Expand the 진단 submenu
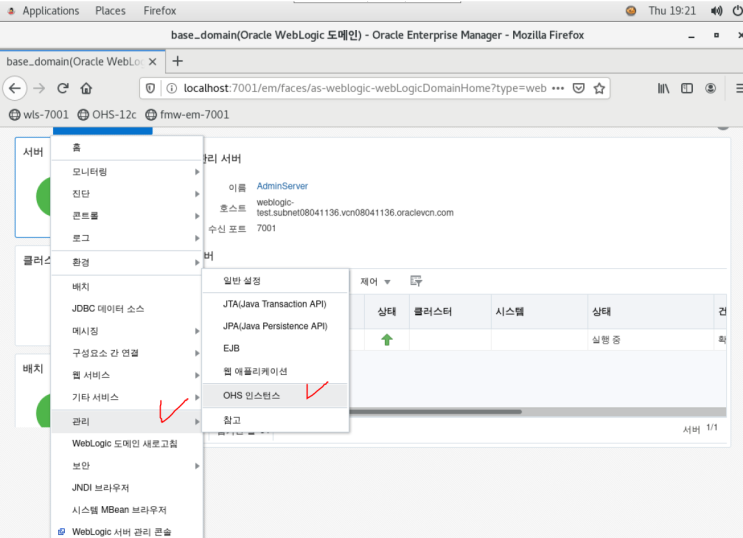 click(x=127, y=193)
